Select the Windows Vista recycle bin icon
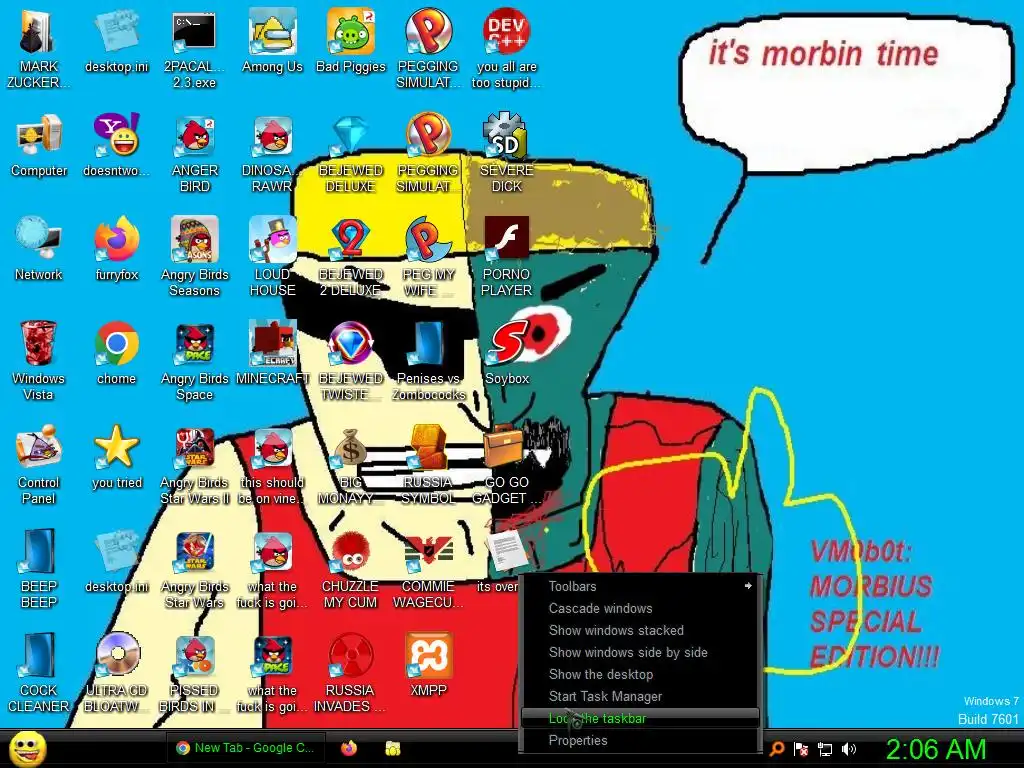 click(39, 361)
